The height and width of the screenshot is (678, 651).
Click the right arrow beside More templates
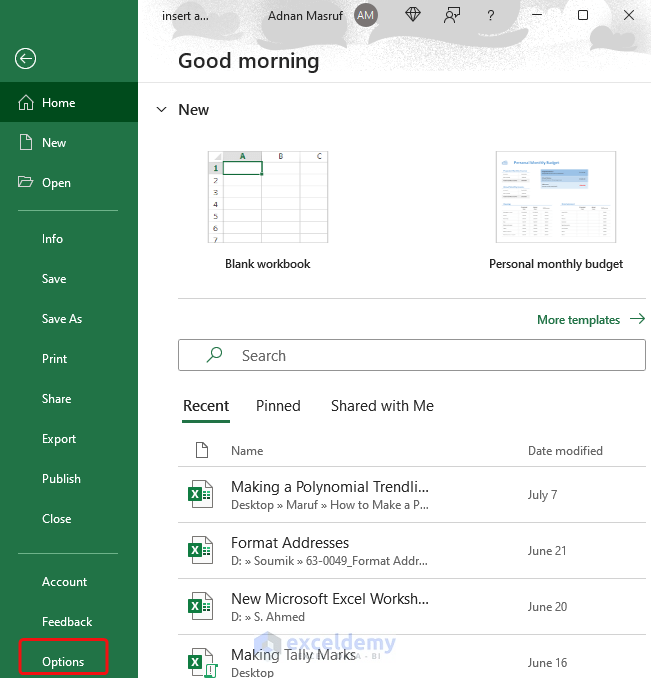click(637, 319)
